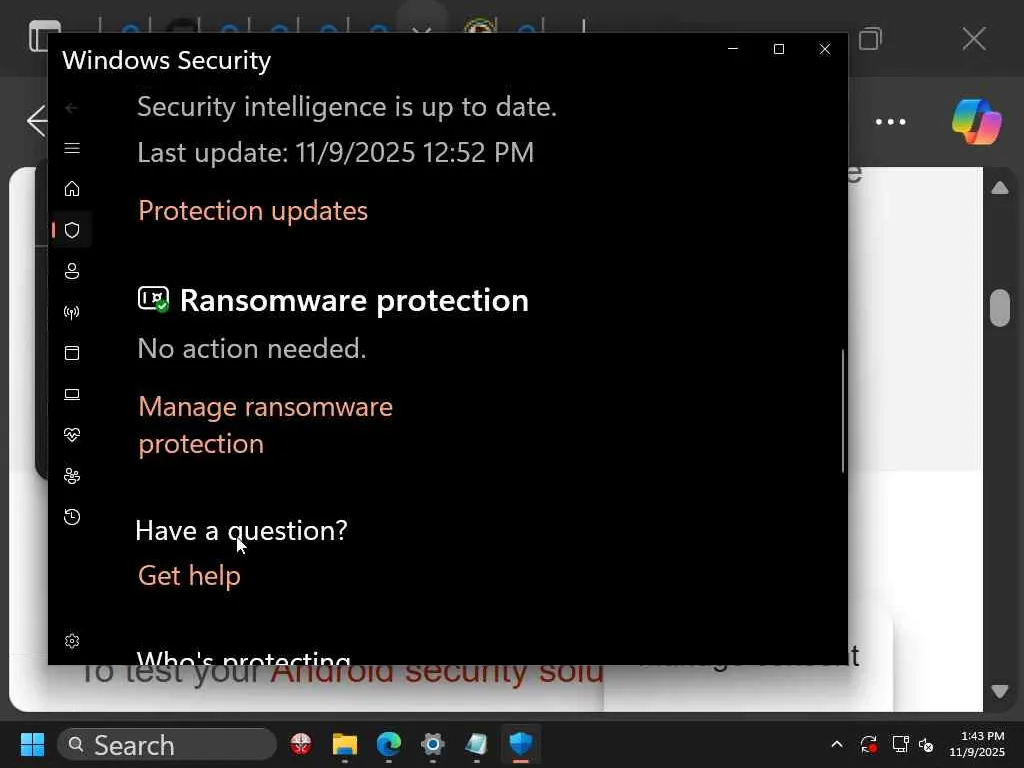
Task: Maximize the Windows Security window
Action: (778, 49)
